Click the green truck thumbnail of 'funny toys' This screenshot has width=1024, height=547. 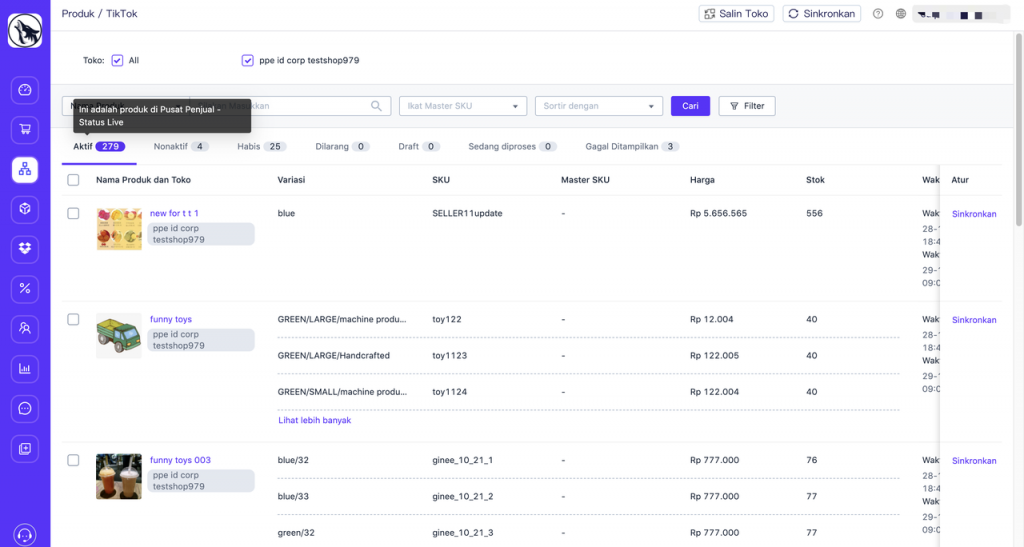point(119,336)
